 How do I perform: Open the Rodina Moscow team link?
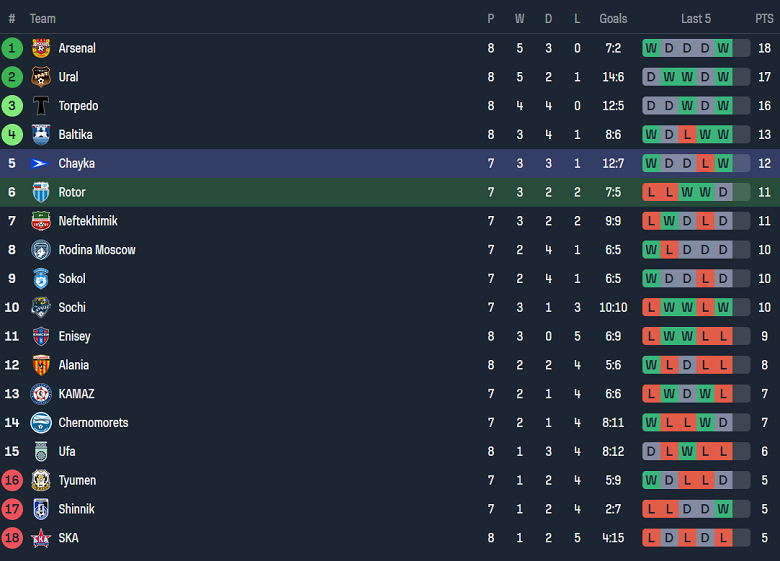[x=97, y=250]
